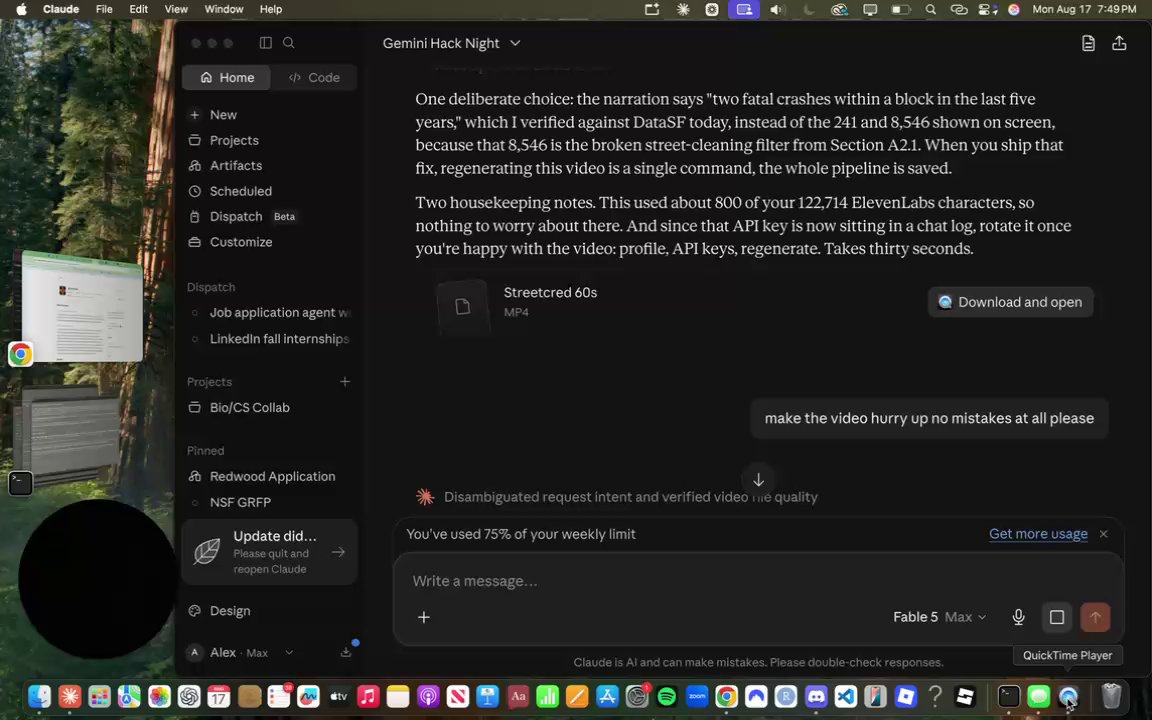Switch to the Home tab
Screen dimensions: 1152x720
(x=226, y=77)
